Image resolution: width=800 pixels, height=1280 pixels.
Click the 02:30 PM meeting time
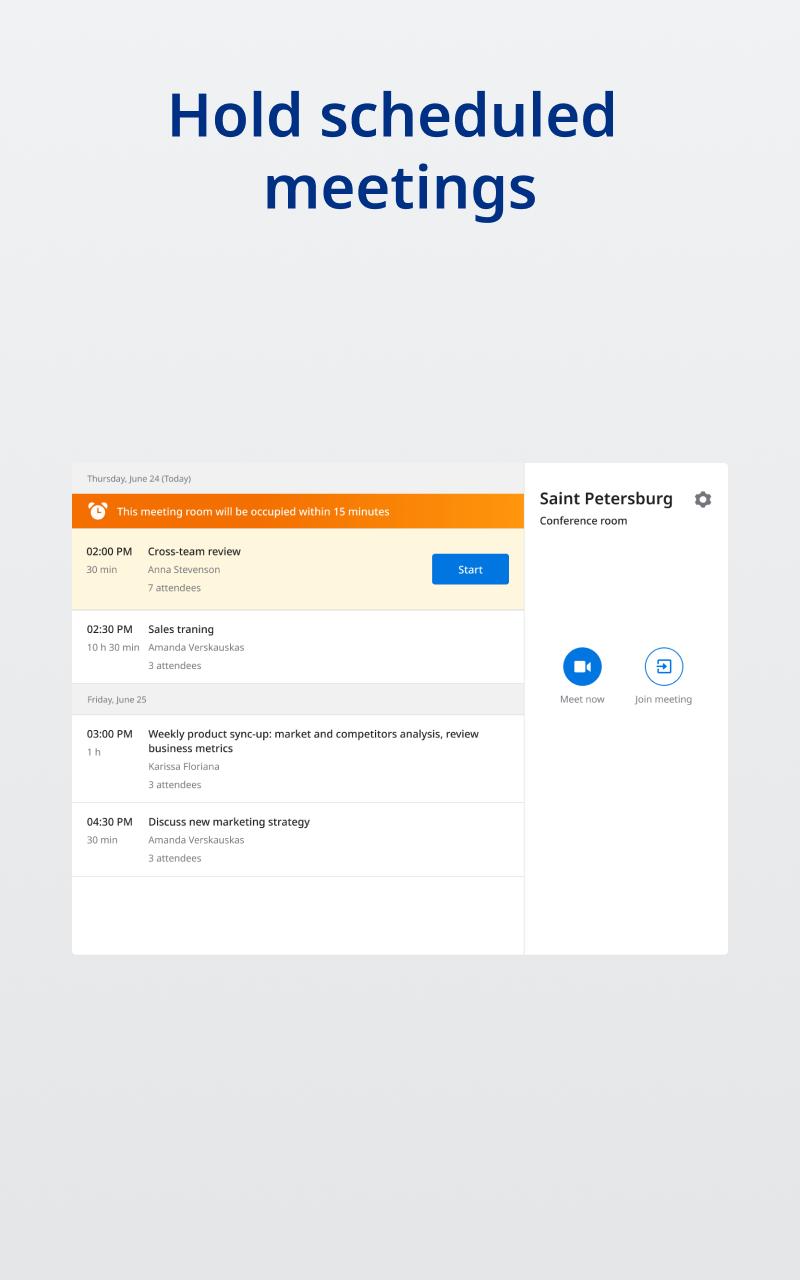109,629
